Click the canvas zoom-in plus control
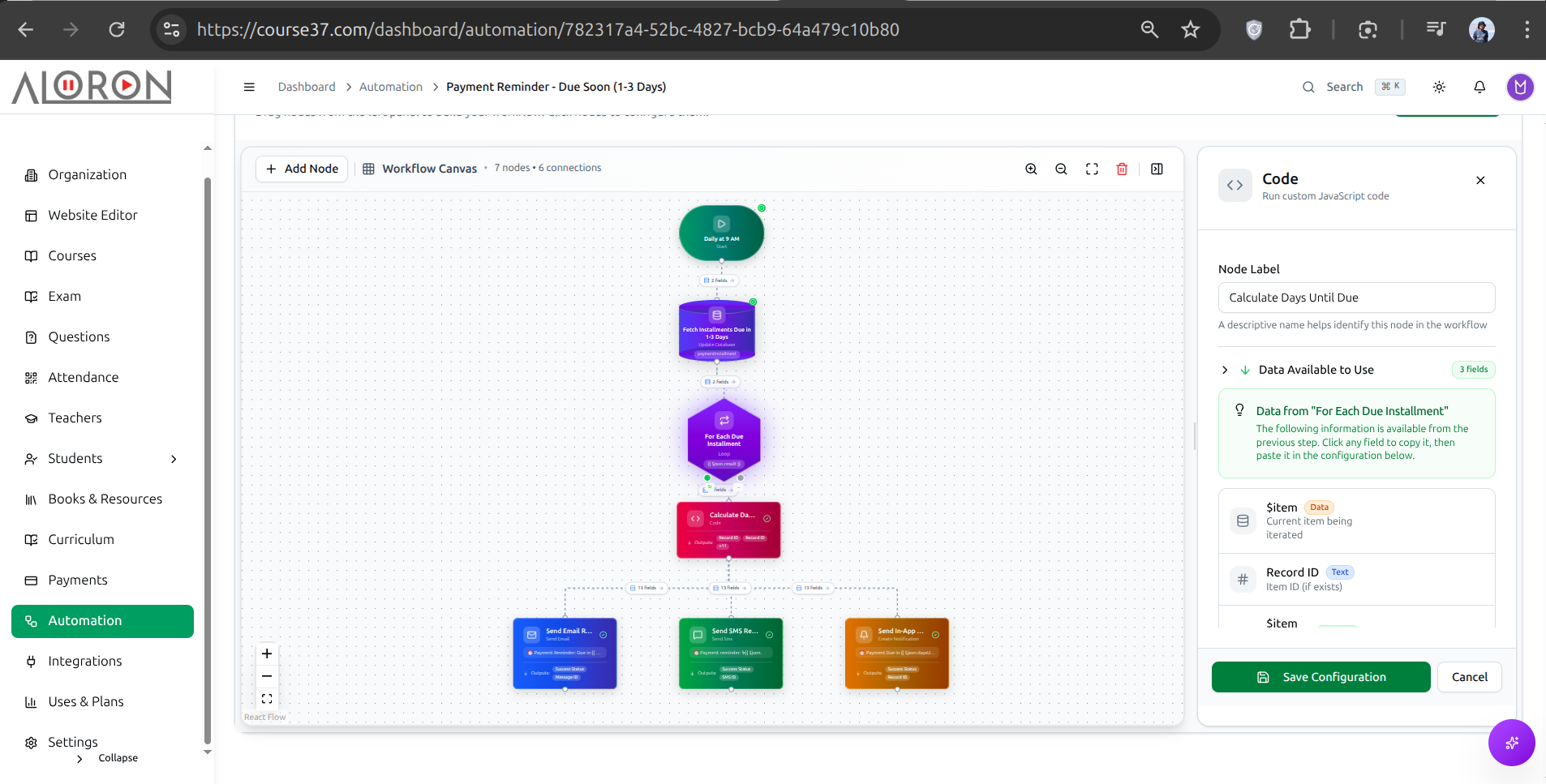This screenshot has width=1546, height=784. click(x=267, y=653)
